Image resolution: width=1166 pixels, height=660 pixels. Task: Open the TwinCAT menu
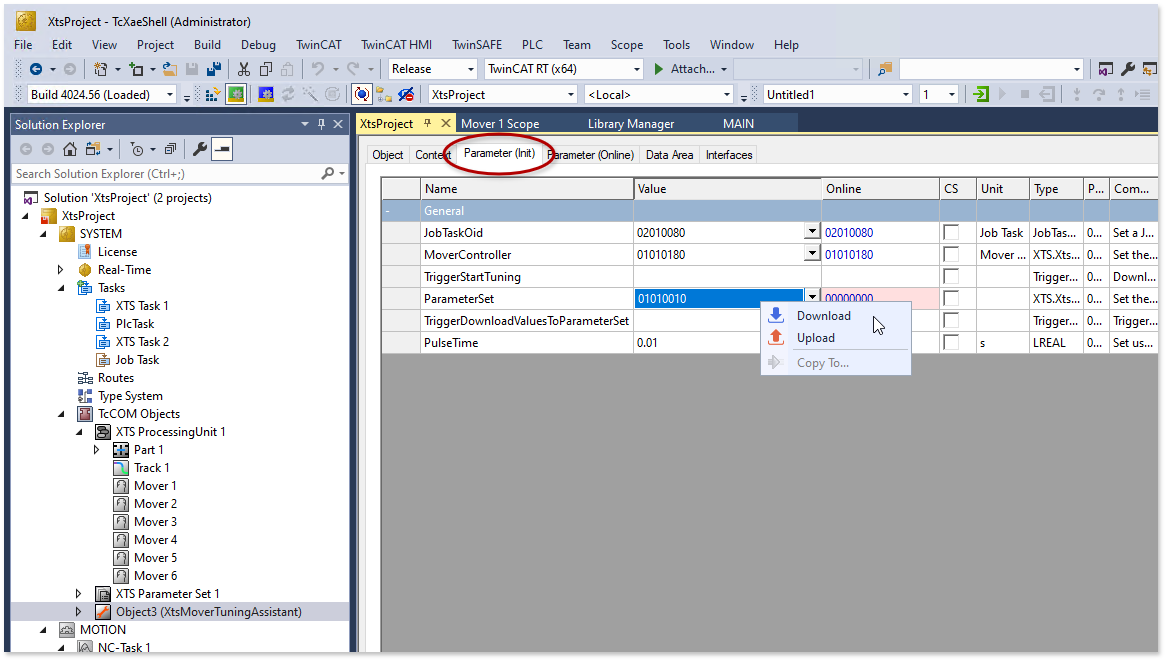click(x=318, y=45)
